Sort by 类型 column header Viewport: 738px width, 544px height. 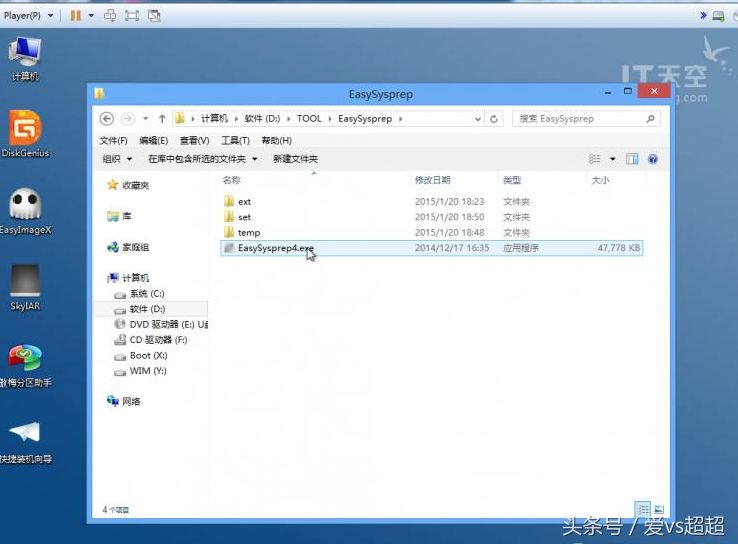click(x=512, y=180)
